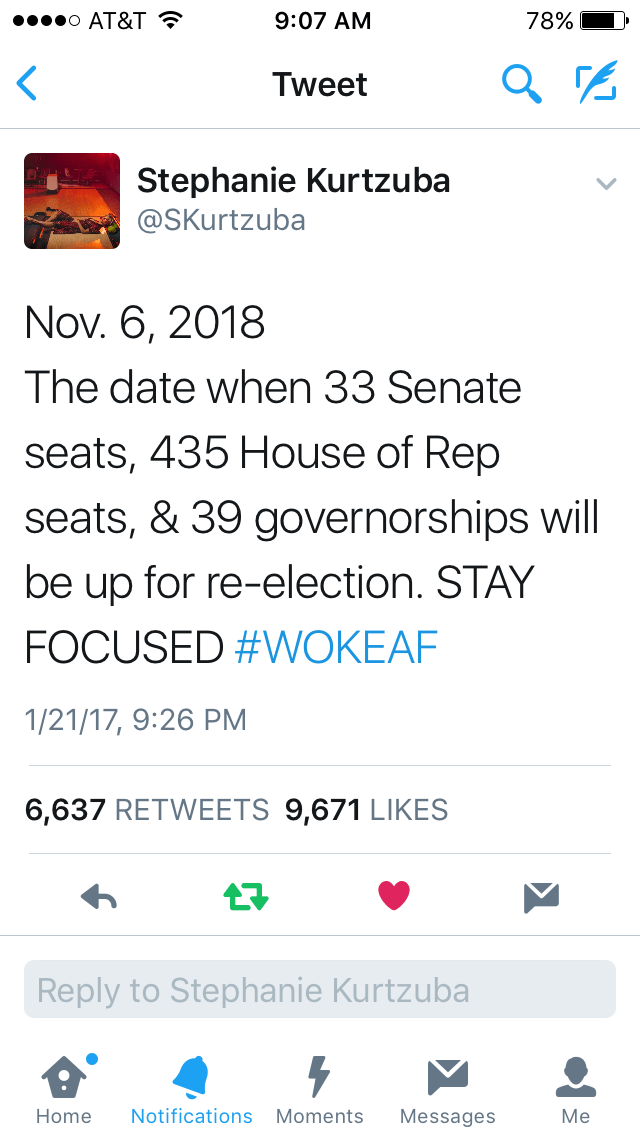The width and height of the screenshot is (640, 1136).
Task: Open the Messages tab
Action: click(447, 1089)
